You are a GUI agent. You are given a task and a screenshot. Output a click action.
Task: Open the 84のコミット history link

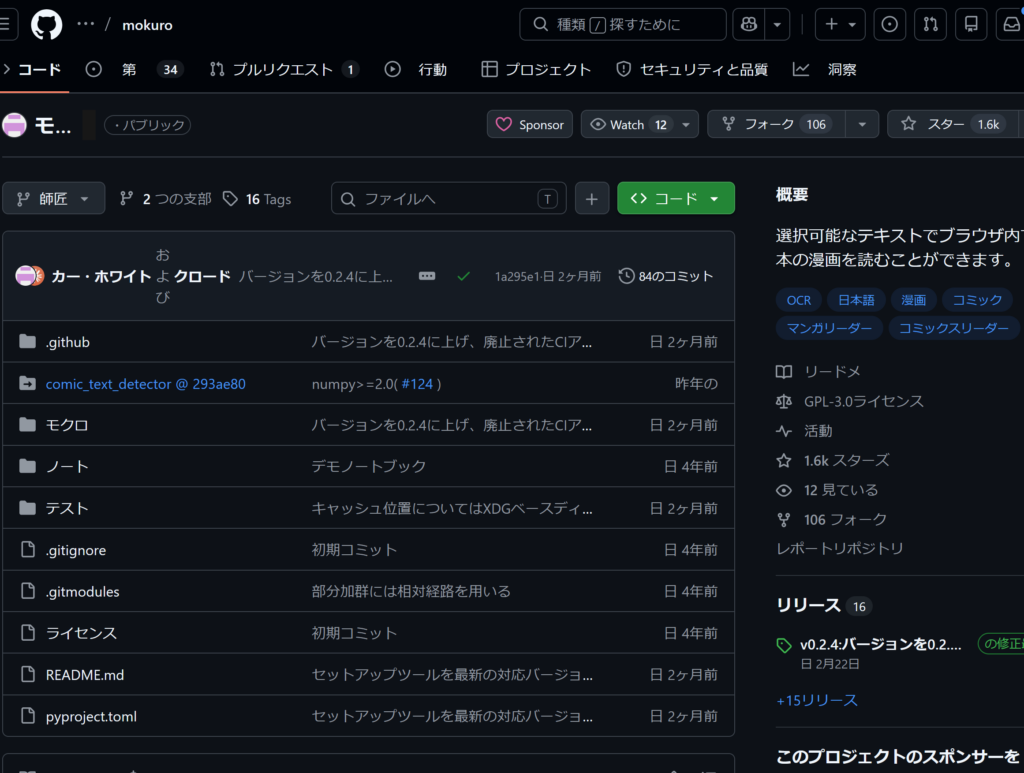[x=666, y=276]
